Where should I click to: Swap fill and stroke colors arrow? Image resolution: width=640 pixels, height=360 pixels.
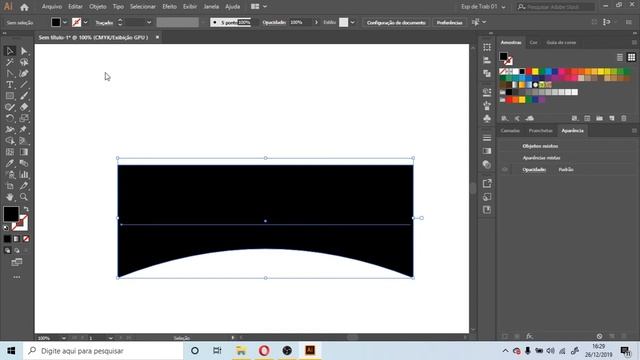pos(26,209)
